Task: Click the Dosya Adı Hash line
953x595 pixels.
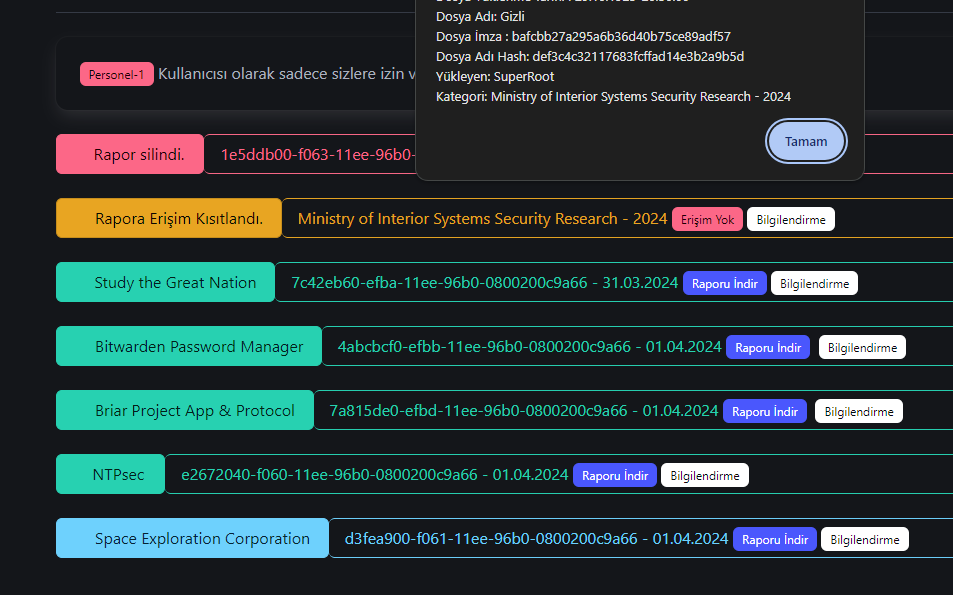Action: point(590,57)
